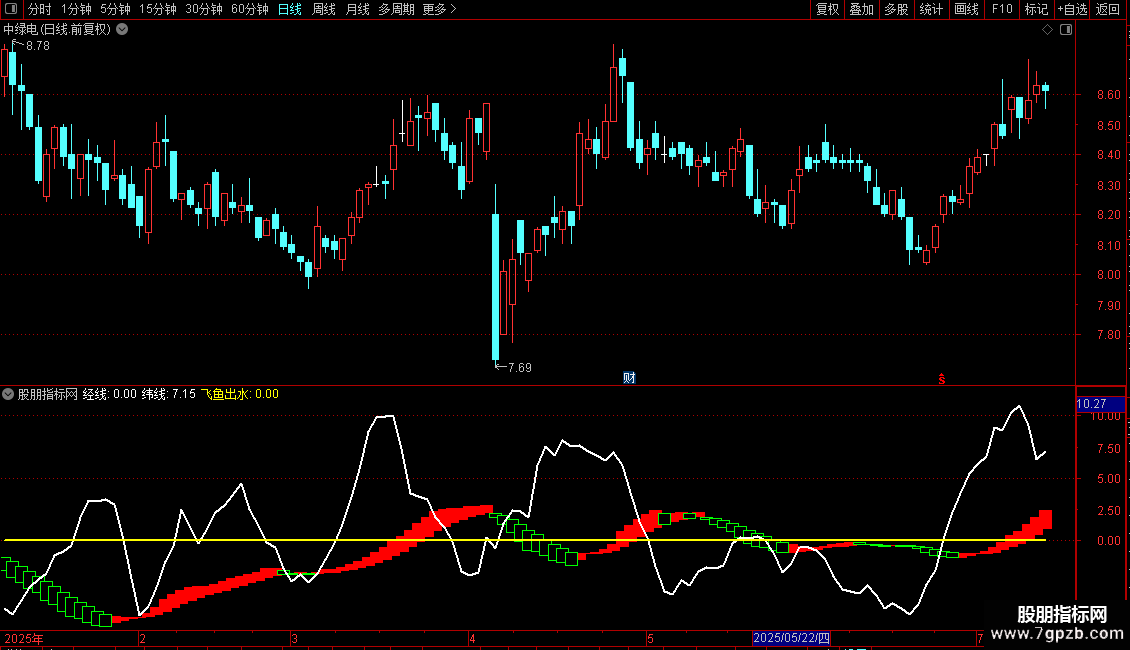This screenshot has height=650, width=1130.
Task: Open the 多股 multi-stock view
Action: coord(897,9)
